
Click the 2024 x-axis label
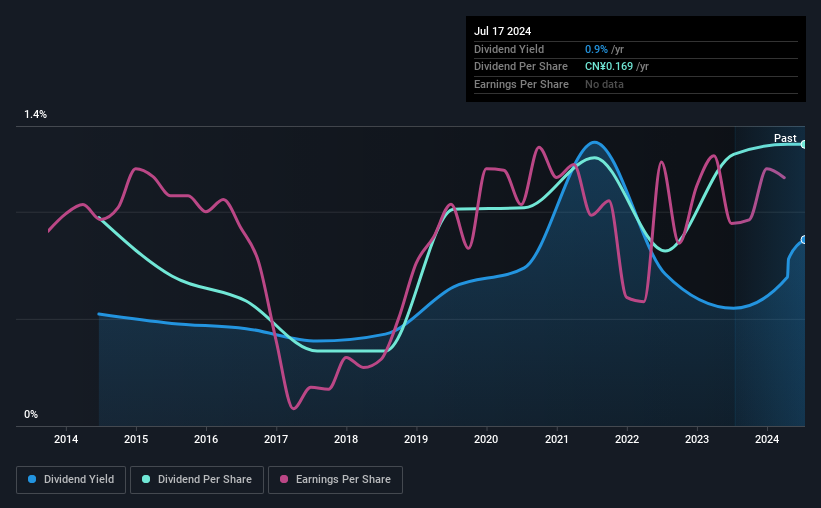click(767, 439)
